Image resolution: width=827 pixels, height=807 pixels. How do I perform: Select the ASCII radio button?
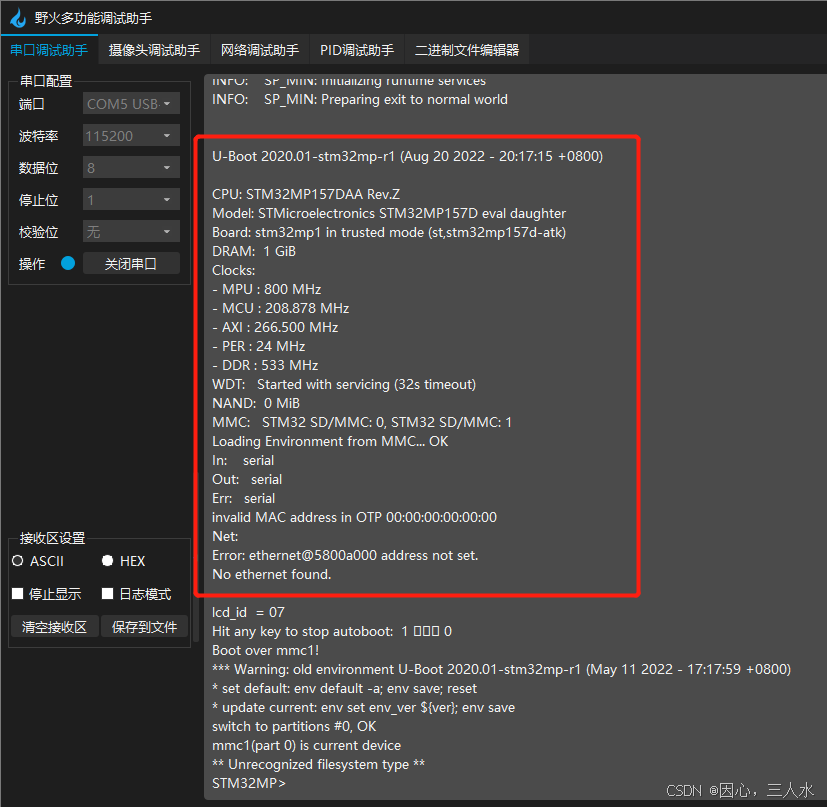(18, 561)
